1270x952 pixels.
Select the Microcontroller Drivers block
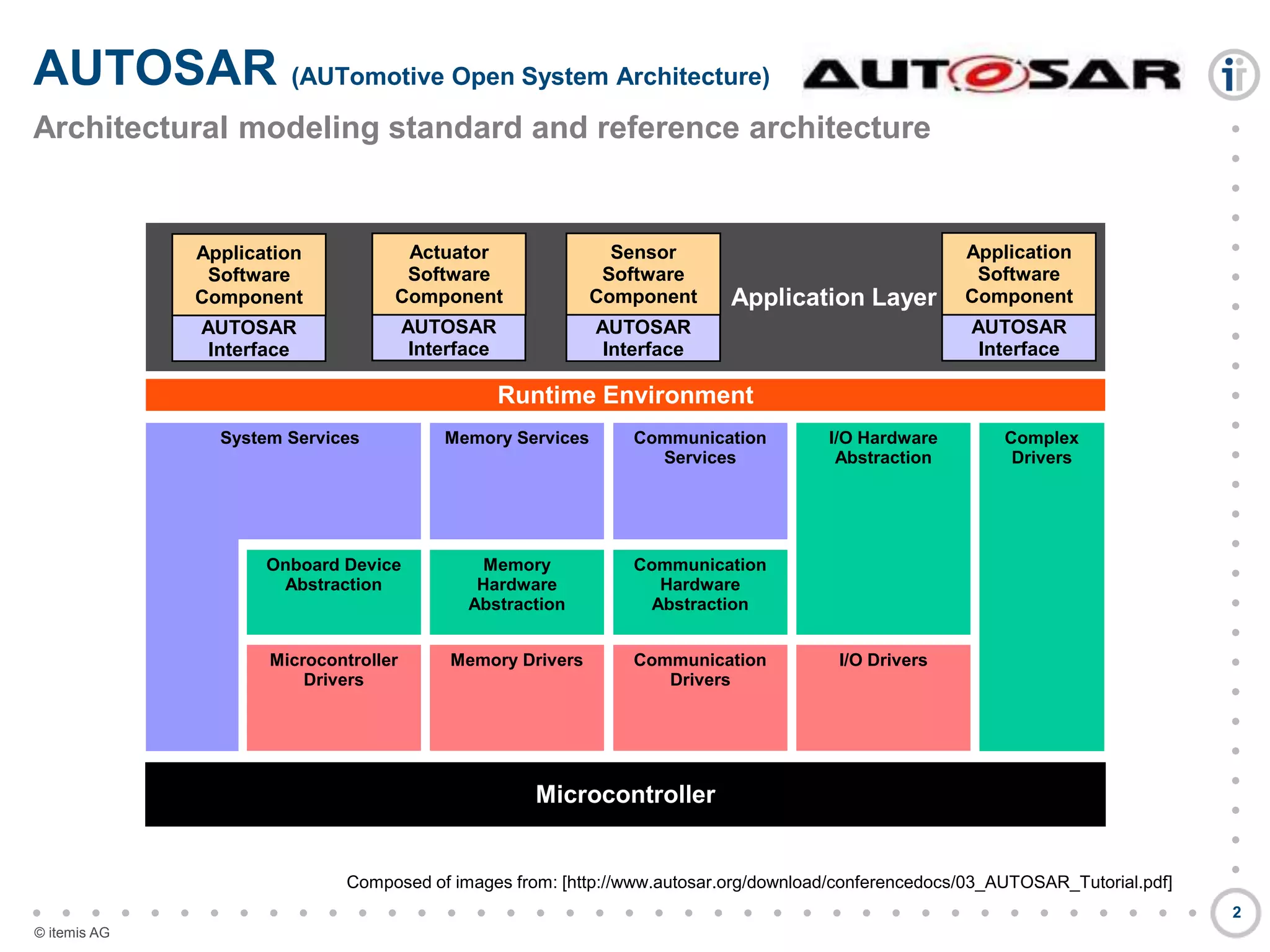point(334,697)
